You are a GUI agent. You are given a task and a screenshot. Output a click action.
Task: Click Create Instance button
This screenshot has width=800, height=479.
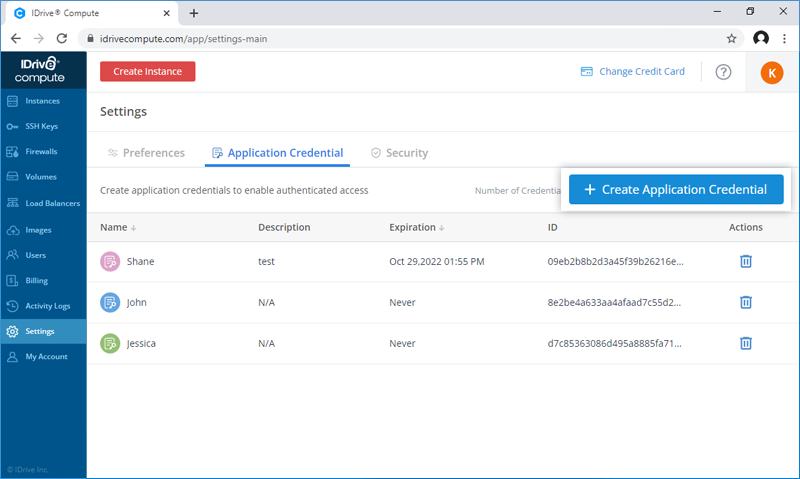click(x=147, y=71)
